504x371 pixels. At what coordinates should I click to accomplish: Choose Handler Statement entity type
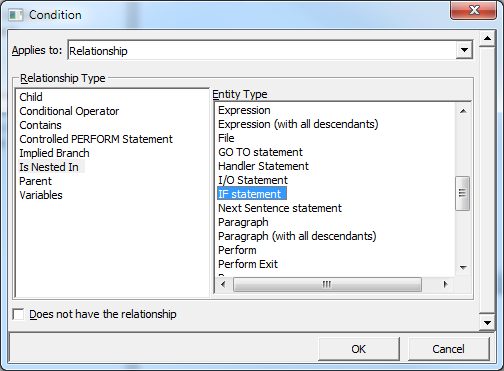tap(263, 166)
